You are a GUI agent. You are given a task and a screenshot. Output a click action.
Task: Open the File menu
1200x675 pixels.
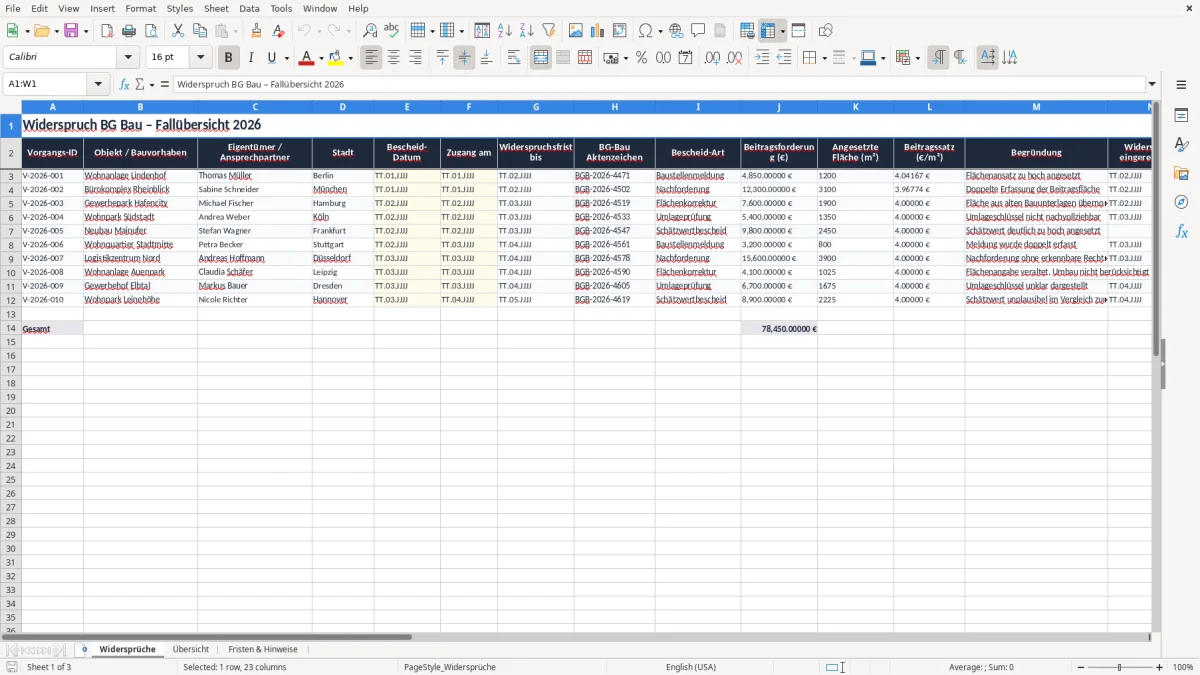[x=13, y=8]
